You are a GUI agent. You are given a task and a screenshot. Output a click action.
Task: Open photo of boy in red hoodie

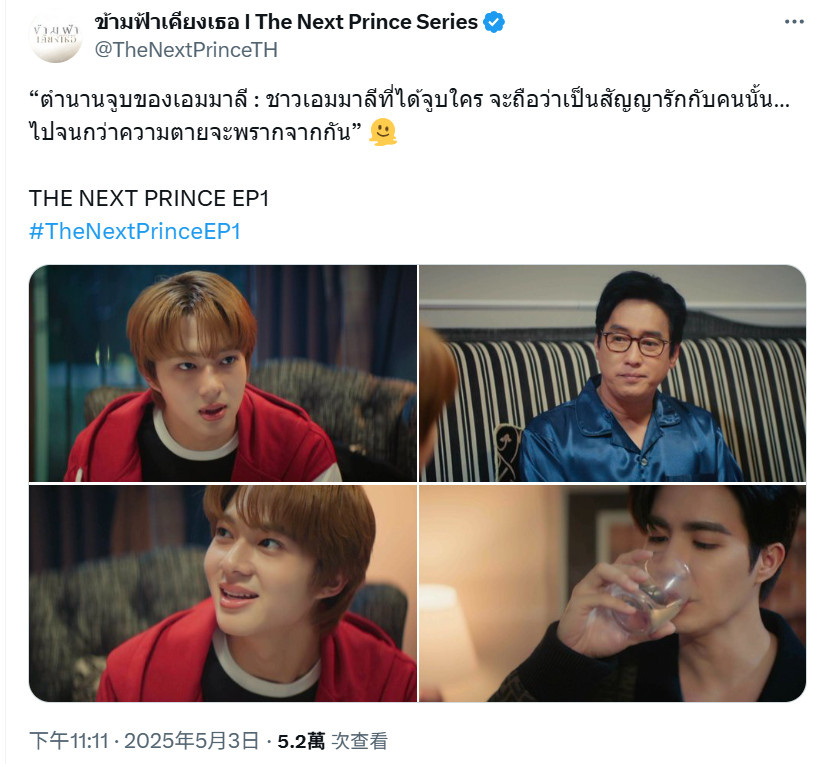223,373
